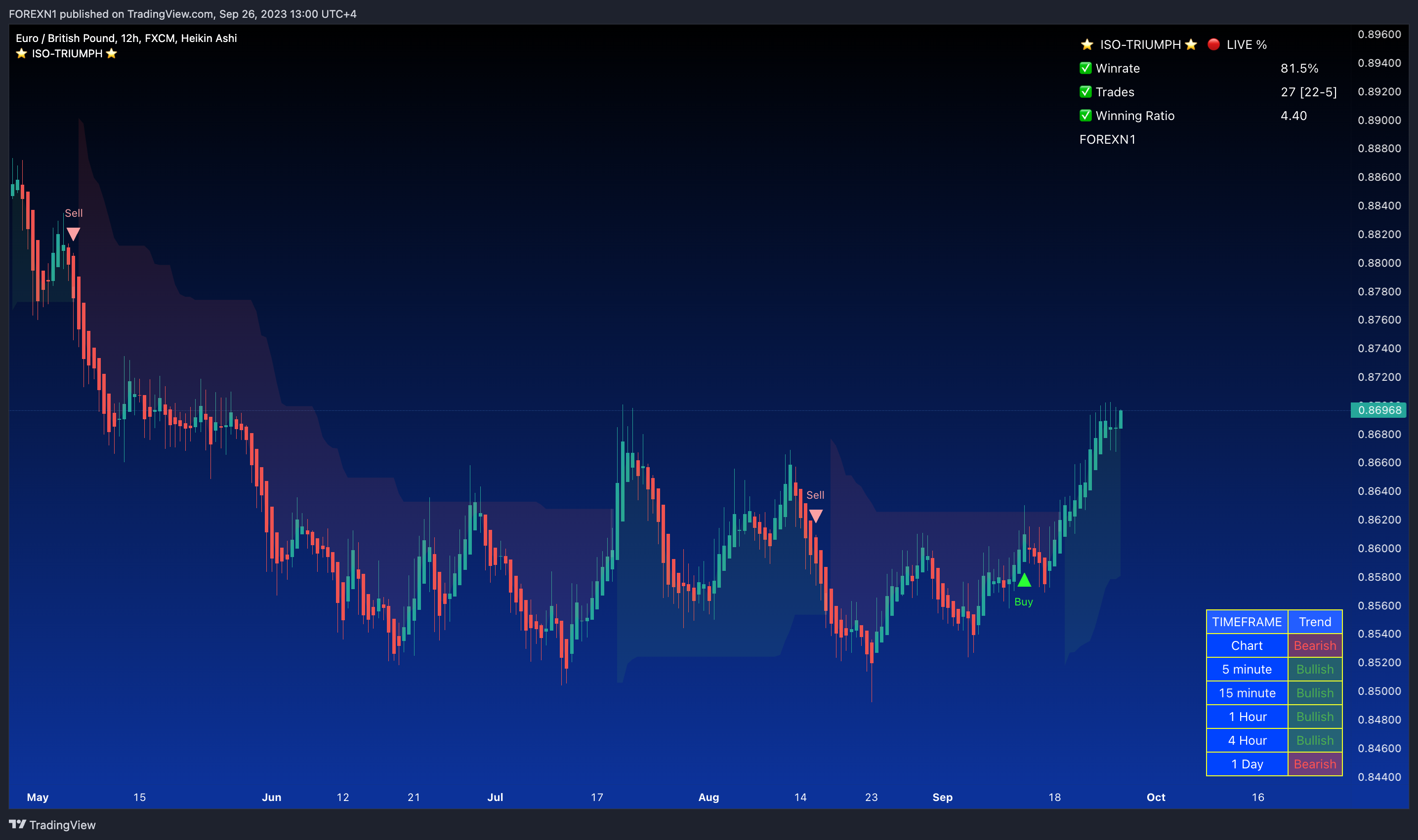The height and width of the screenshot is (840, 1418).
Task: Click the 0.84400 price axis label
Action: (1379, 777)
